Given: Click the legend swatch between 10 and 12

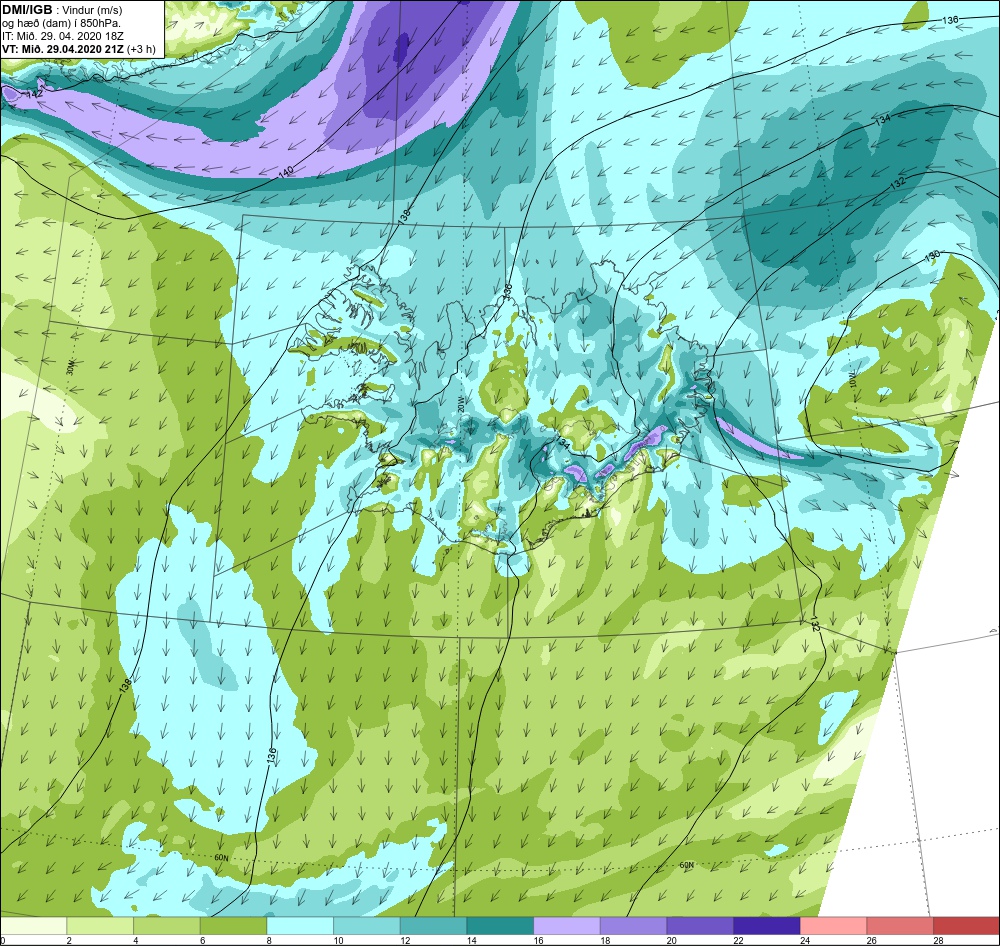Looking at the screenshot, I should [x=367, y=925].
